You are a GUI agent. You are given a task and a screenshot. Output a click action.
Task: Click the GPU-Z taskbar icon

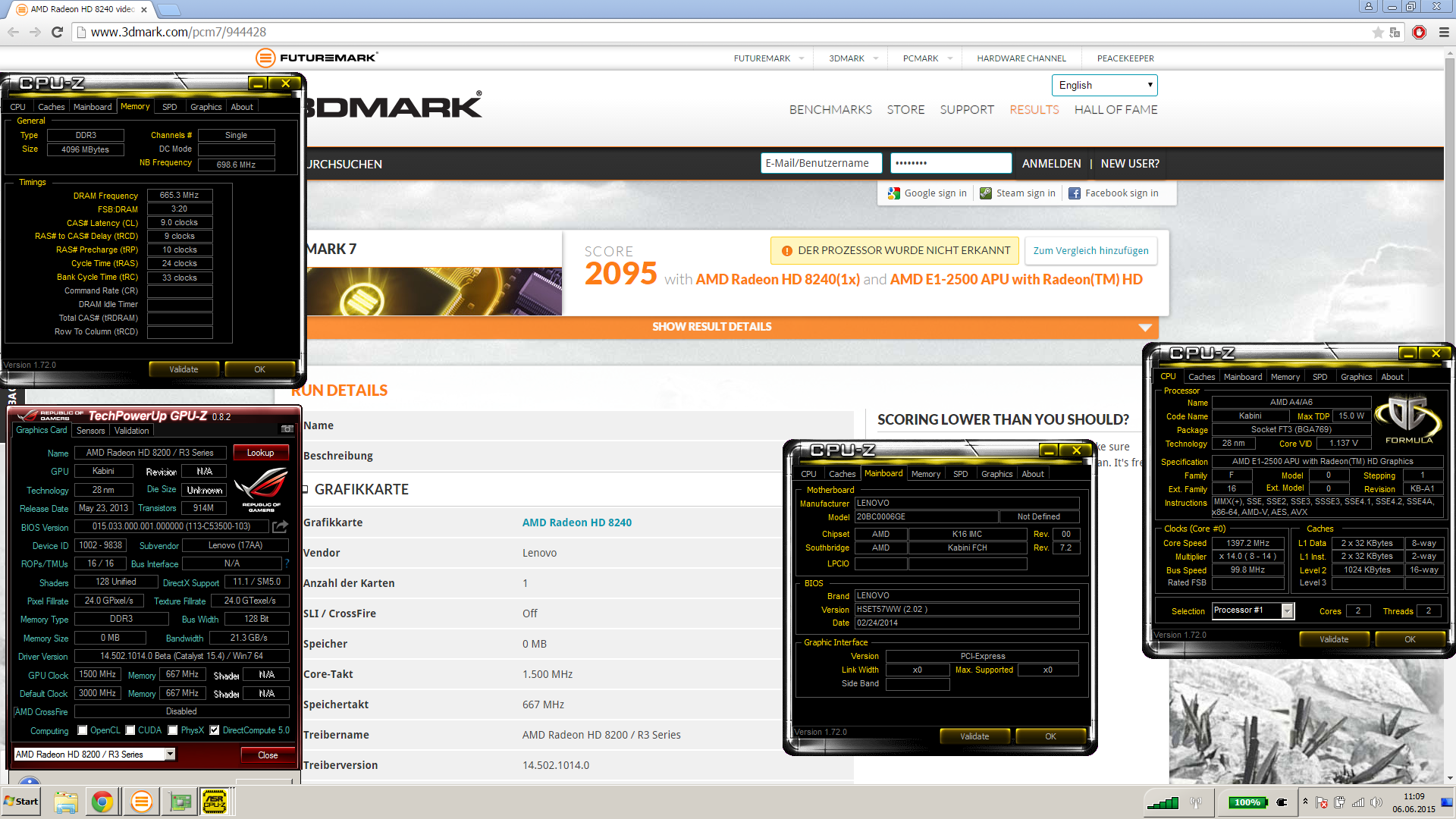pos(180,802)
